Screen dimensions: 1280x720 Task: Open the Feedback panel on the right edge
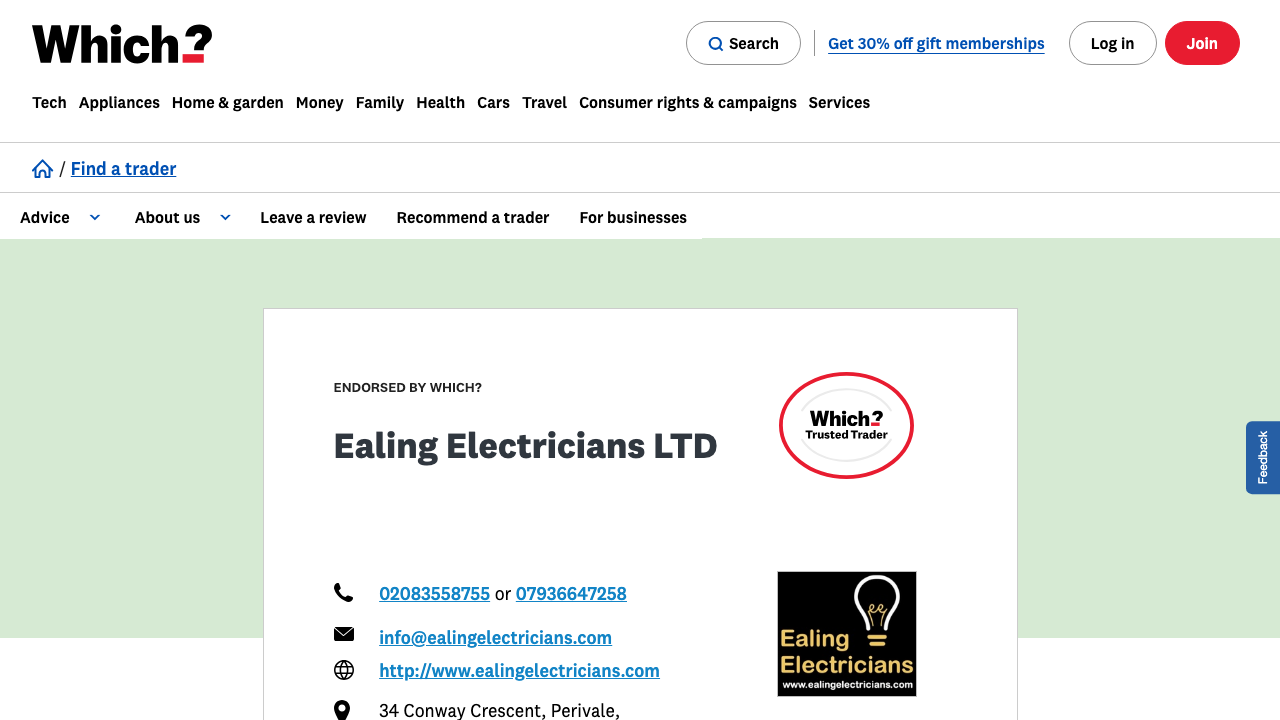[x=1263, y=457]
